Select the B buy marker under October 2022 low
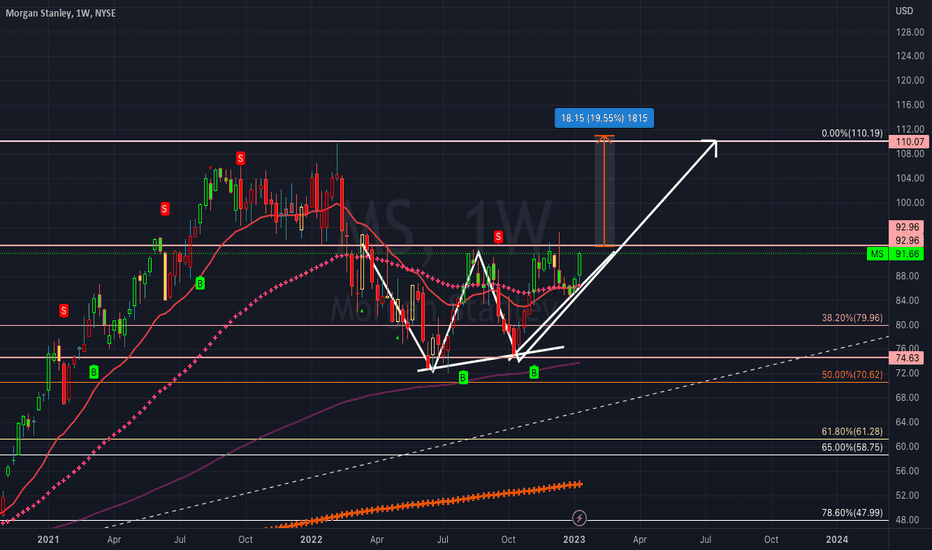 pyautogui.click(x=534, y=372)
